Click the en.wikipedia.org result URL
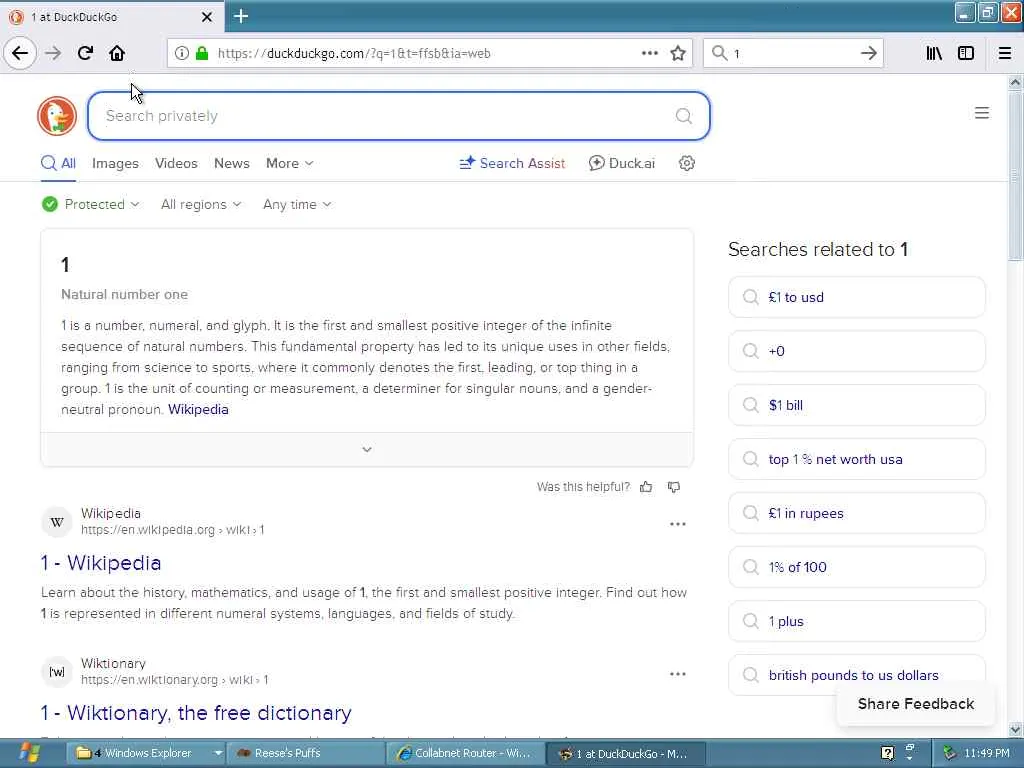This screenshot has width=1024, height=768. (172, 530)
